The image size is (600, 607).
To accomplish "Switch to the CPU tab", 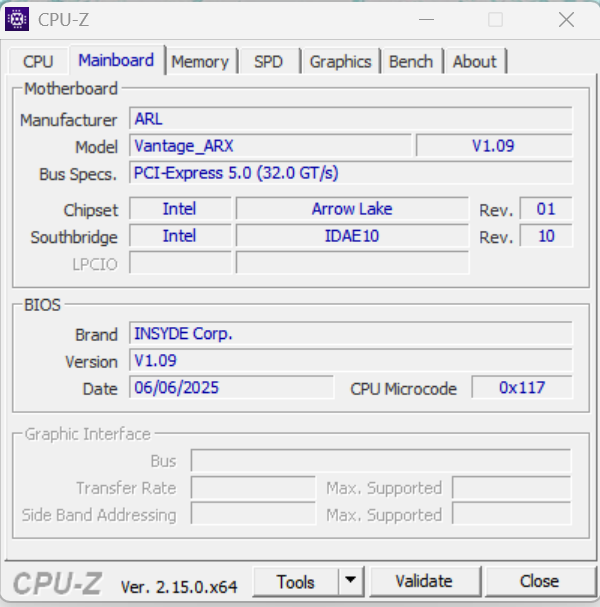I will tap(38, 62).
